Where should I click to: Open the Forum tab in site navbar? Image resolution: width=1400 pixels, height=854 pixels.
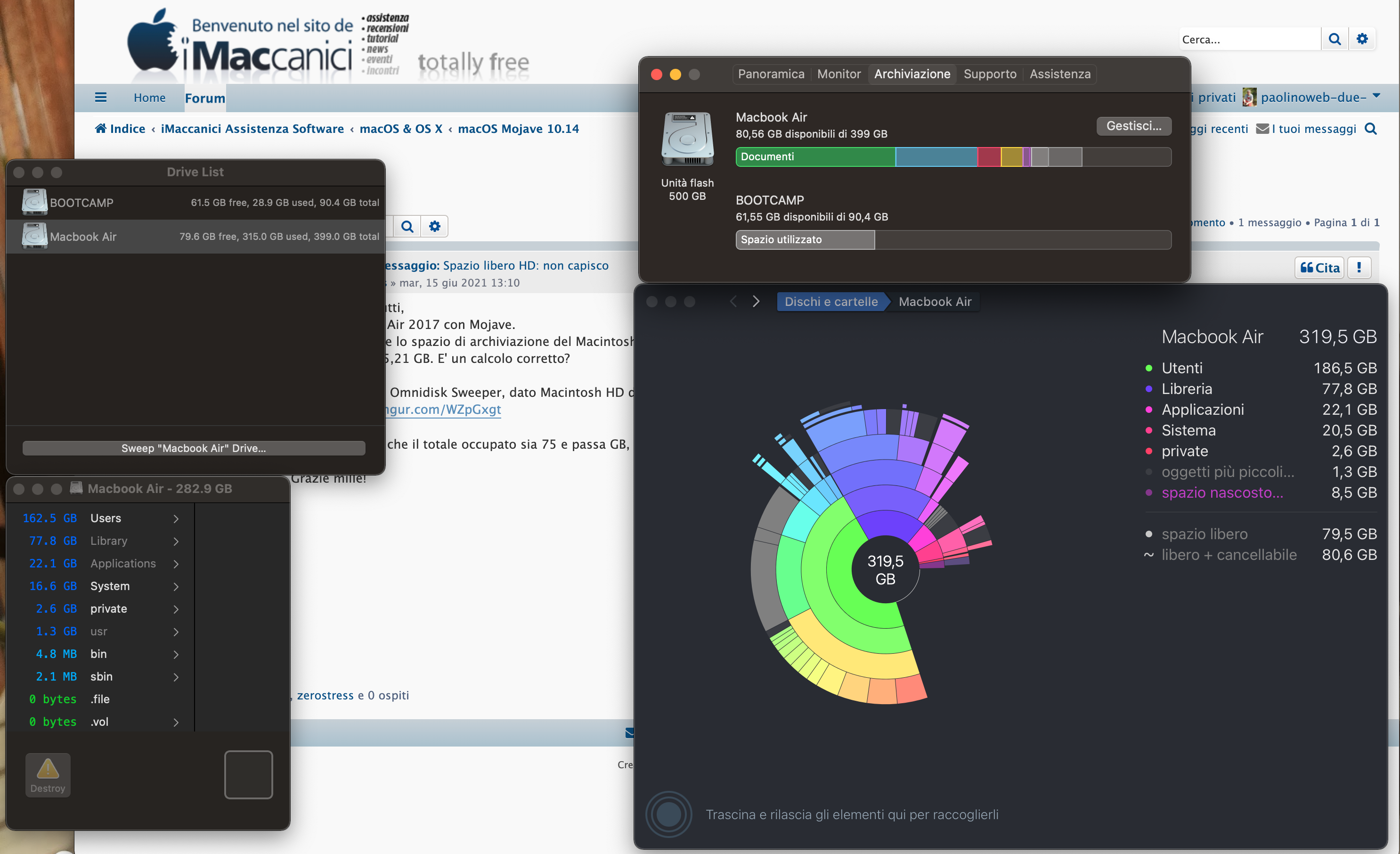[204, 98]
